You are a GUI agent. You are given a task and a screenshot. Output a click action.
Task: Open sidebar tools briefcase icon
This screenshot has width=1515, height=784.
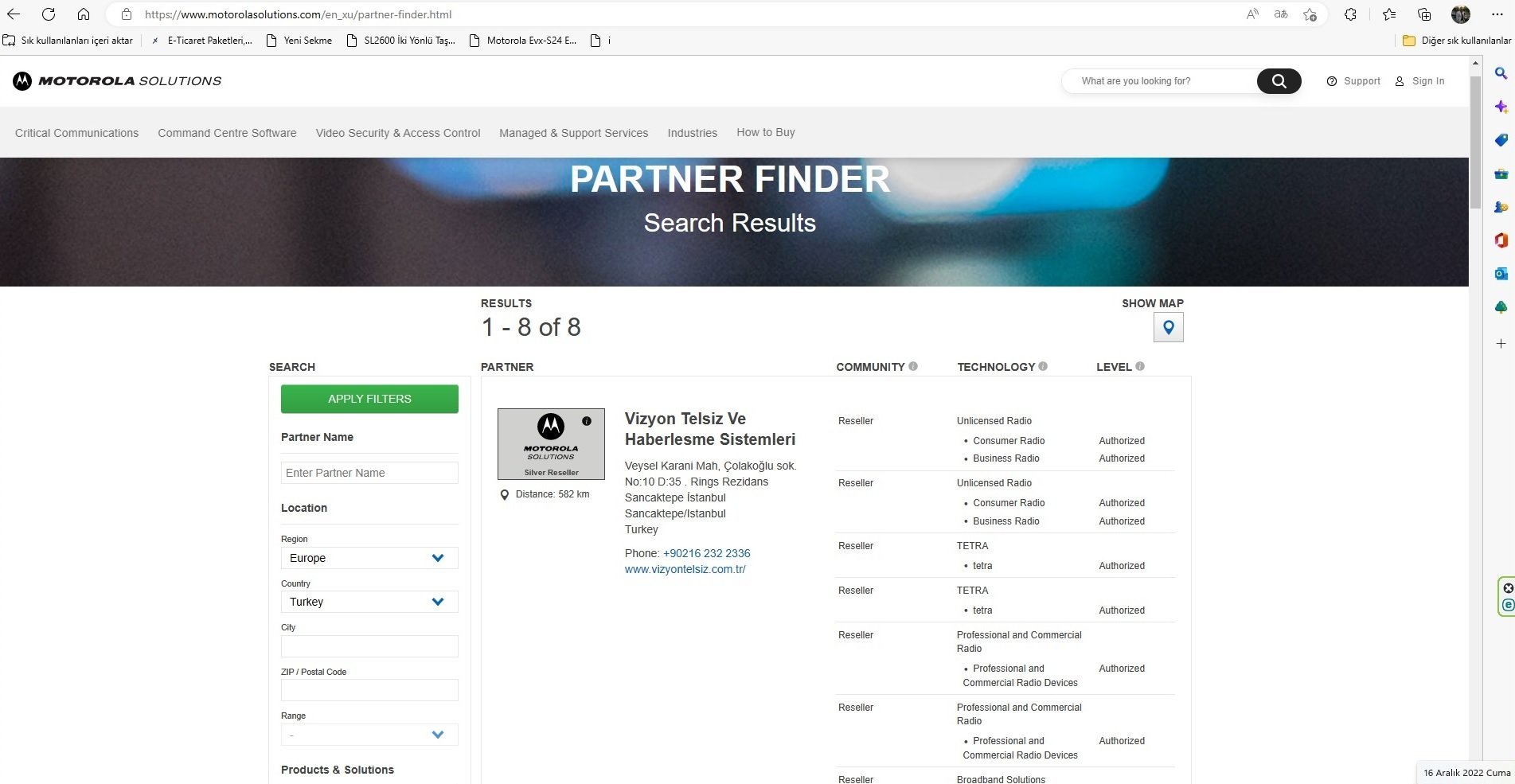(1501, 174)
